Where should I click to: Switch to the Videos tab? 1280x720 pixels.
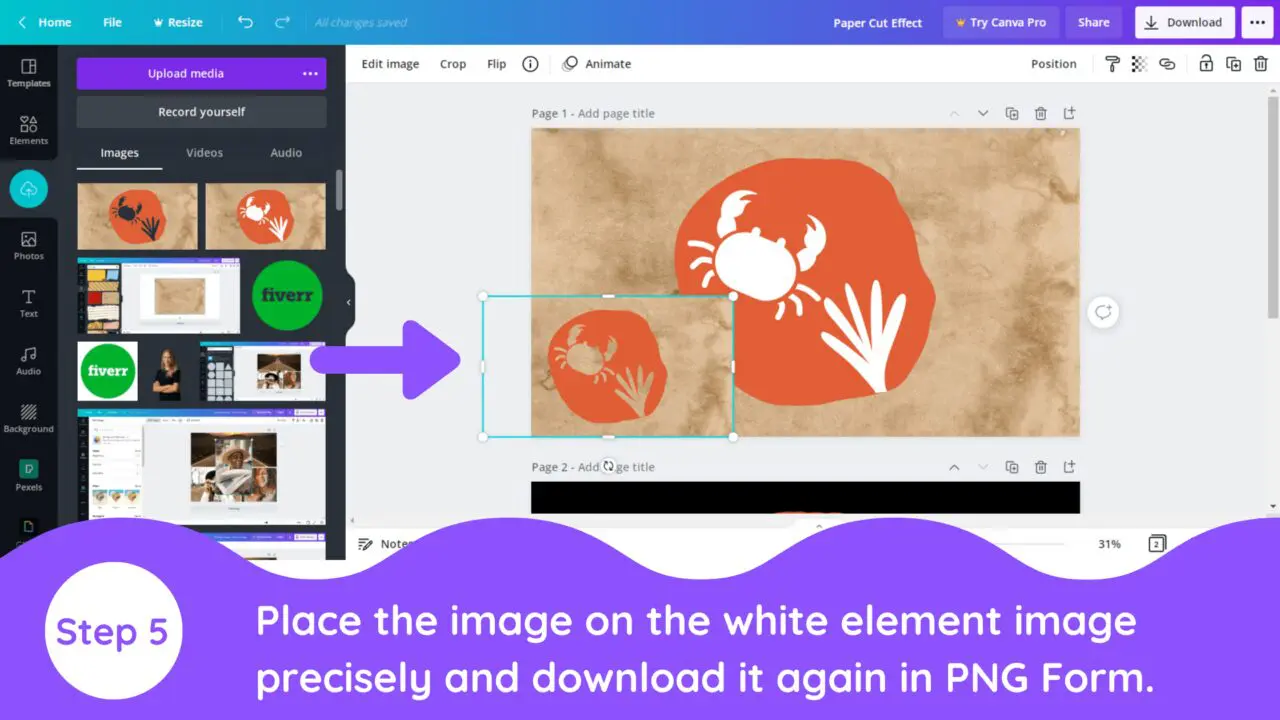coord(204,152)
